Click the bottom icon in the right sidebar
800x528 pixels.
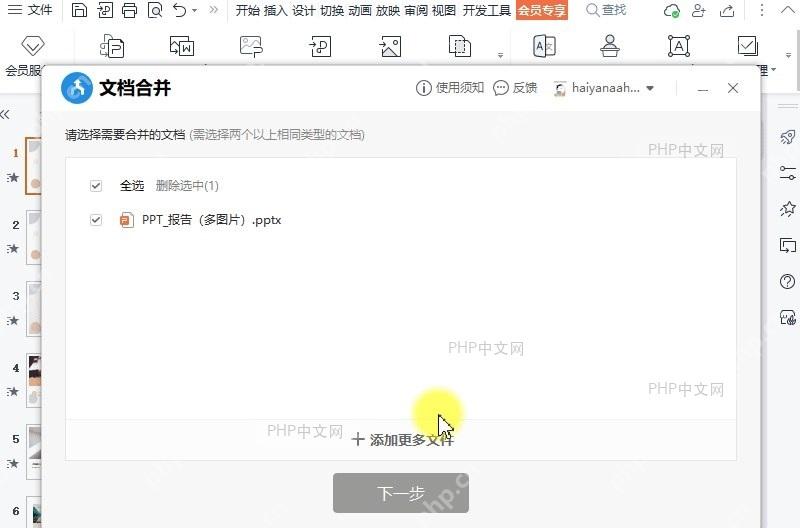click(x=788, y=317)
